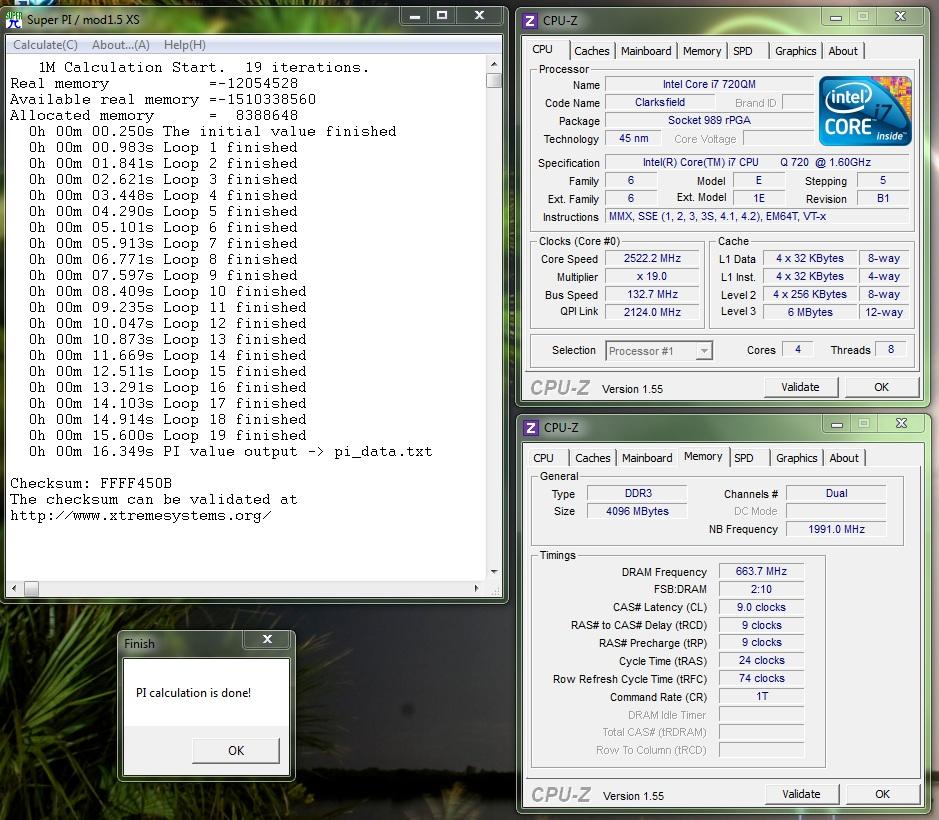This screenshot has height=820, width=939.
Task: Click OK in the Finish dialog
Action: tap(236, 751)
